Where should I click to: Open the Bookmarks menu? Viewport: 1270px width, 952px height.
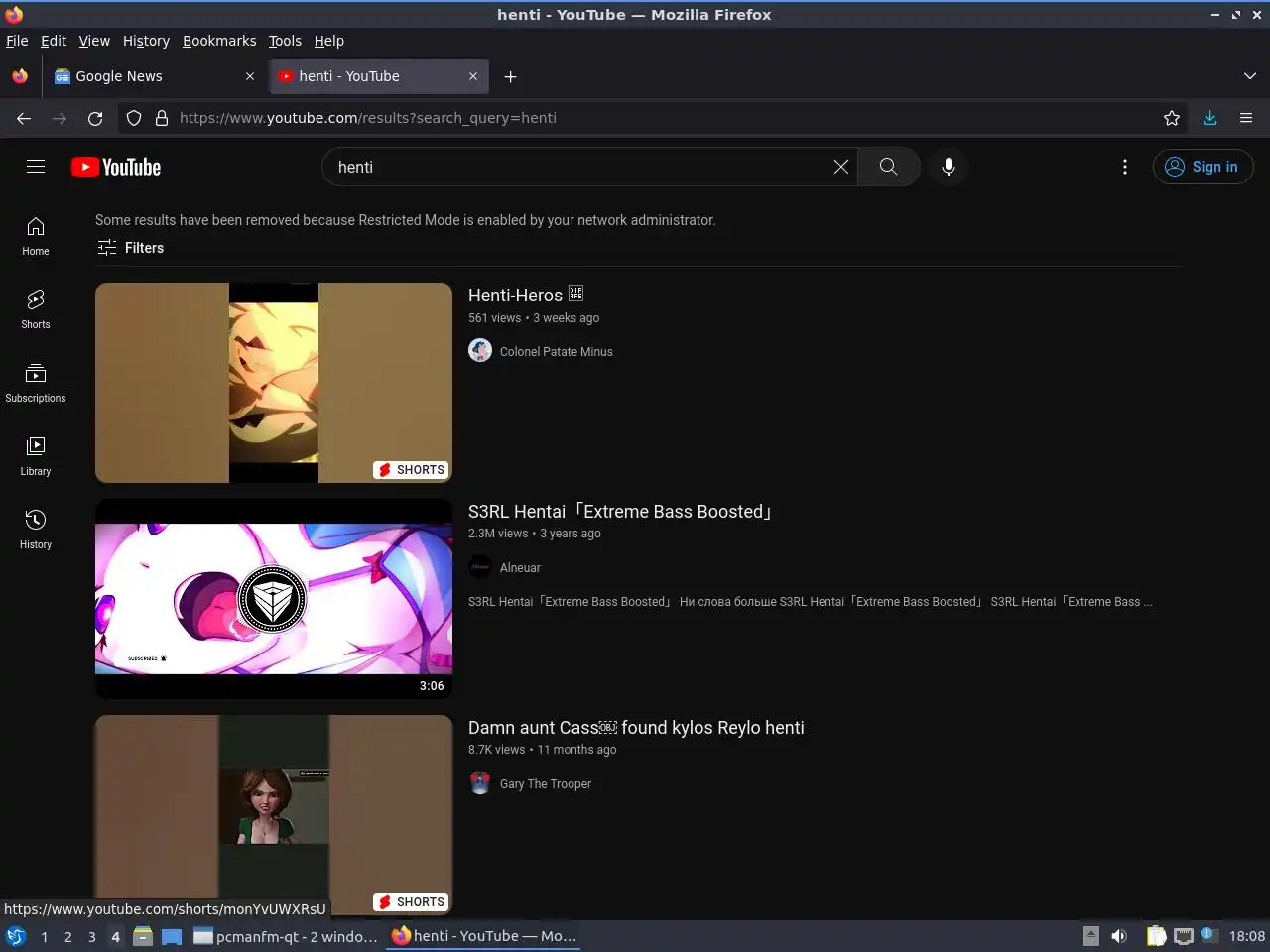[x=219, y=41]
